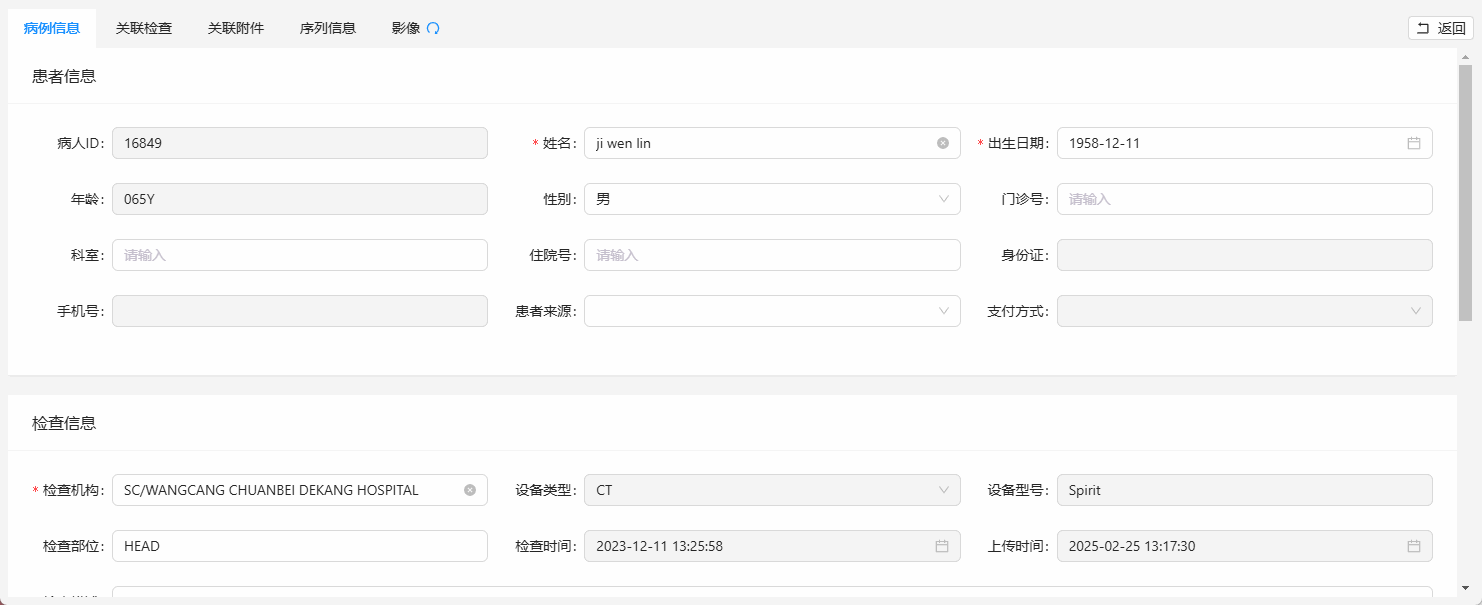Focus the 科室 input field
Viewport: 1482px width, 605px height.
pos(300,255)
